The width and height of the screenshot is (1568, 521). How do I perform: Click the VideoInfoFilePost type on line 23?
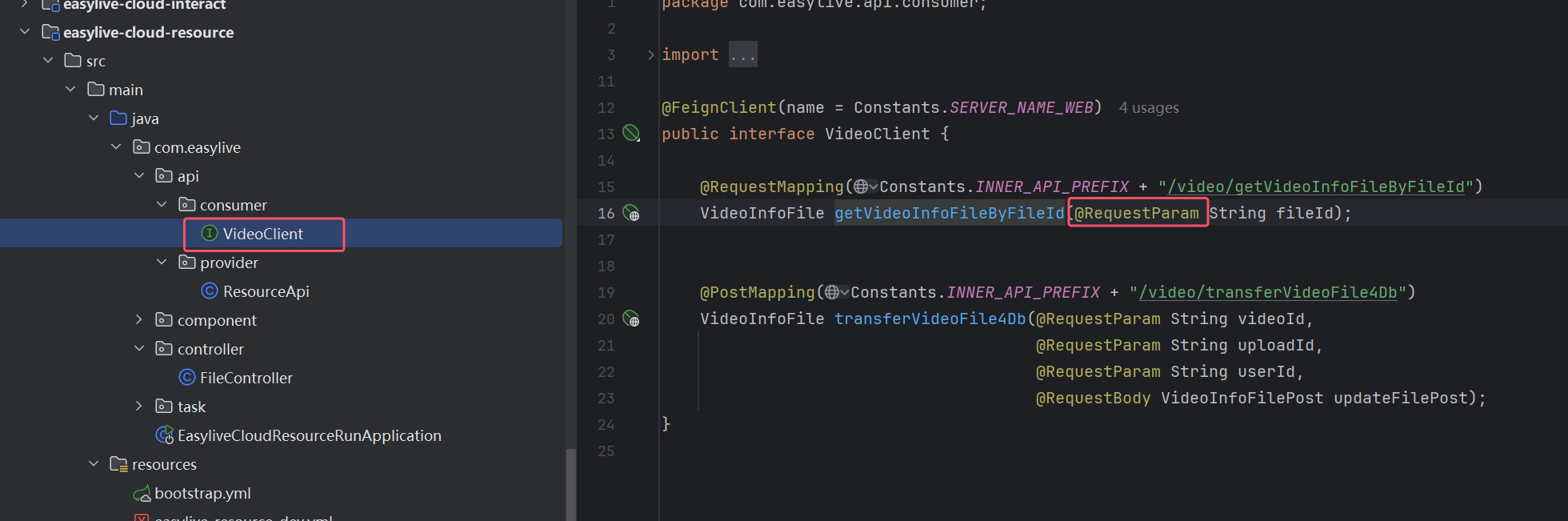click(1242, 398)
